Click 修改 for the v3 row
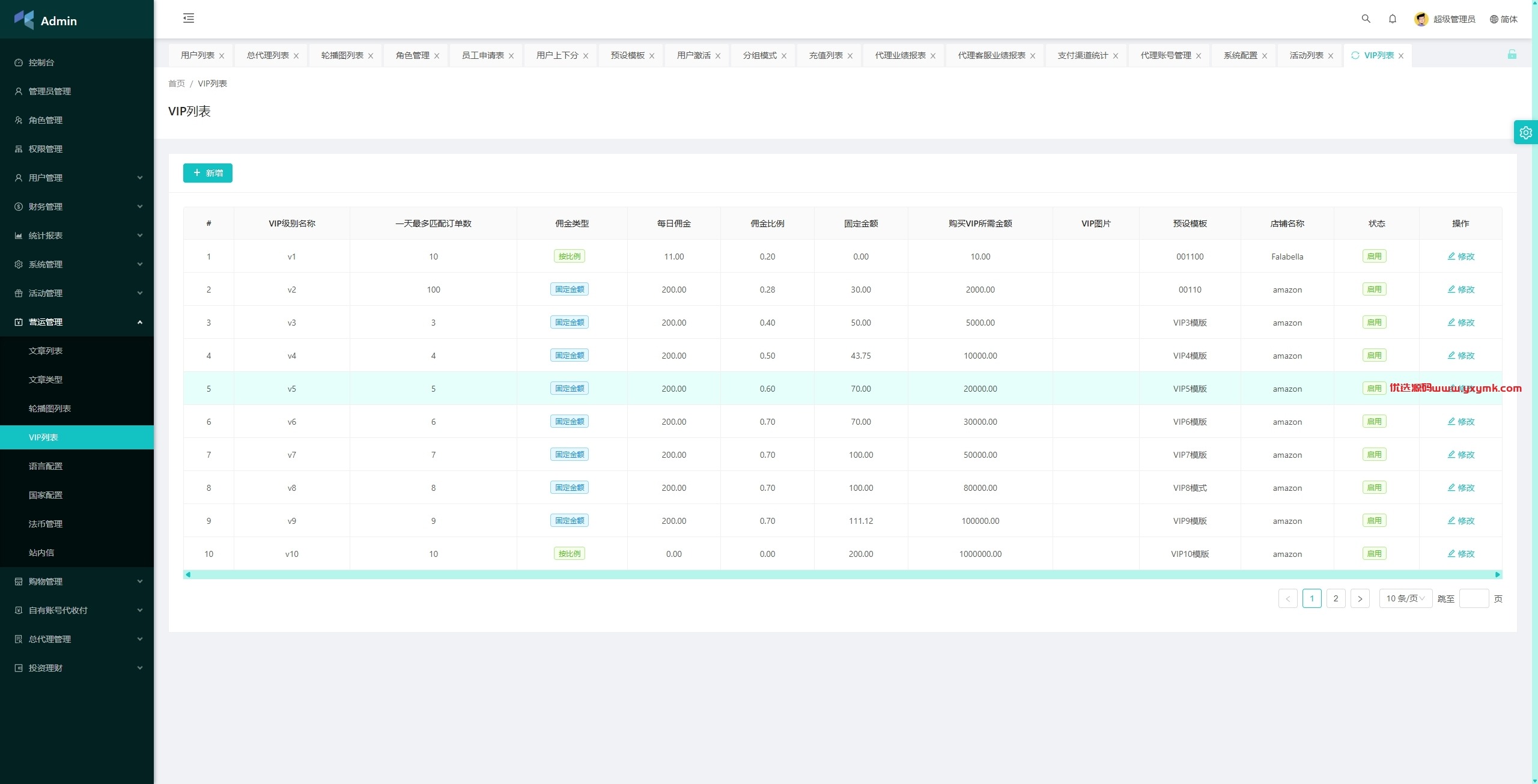 pos(1460,323)
